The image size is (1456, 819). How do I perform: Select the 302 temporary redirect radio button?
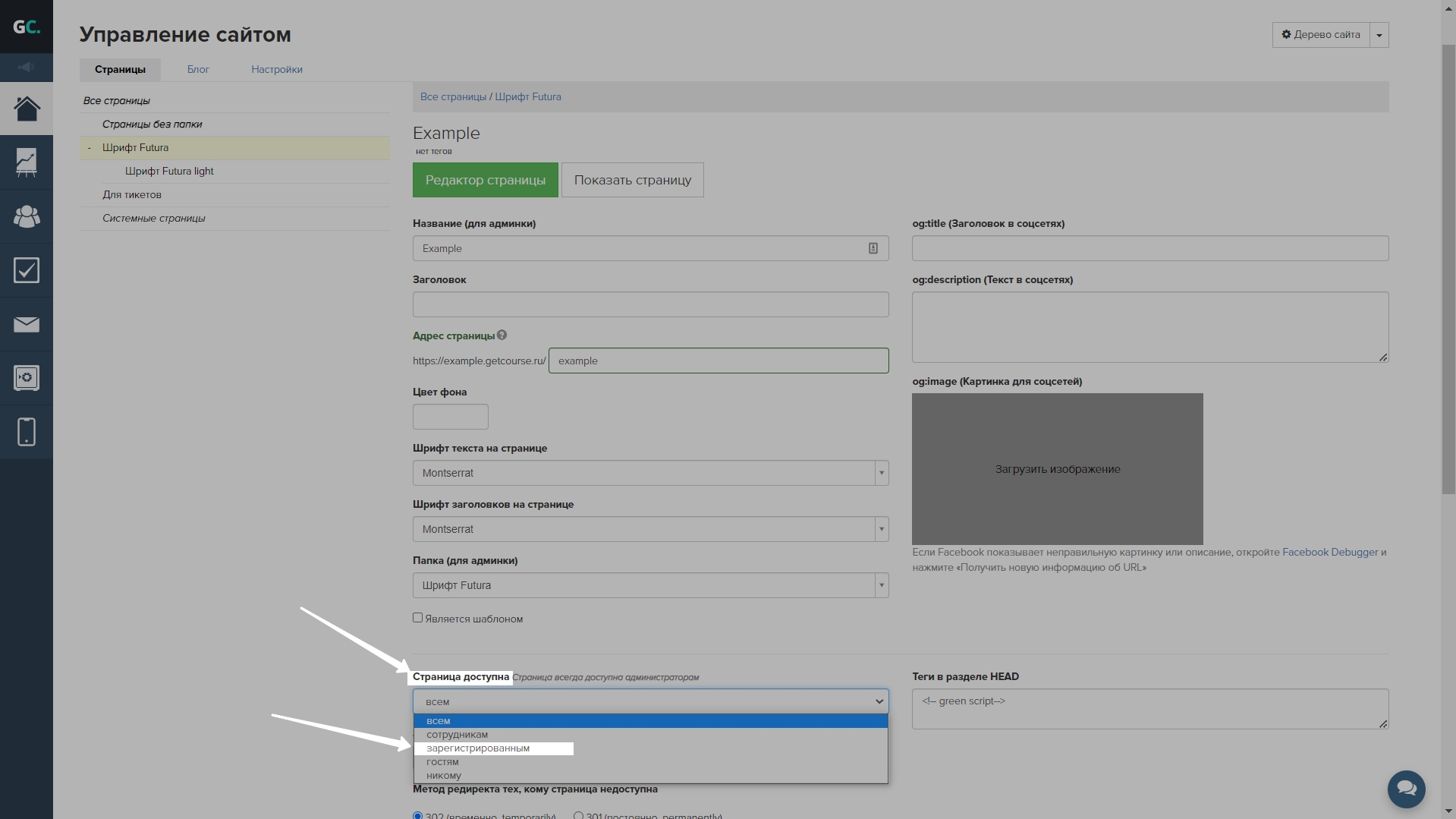[418, 816]
